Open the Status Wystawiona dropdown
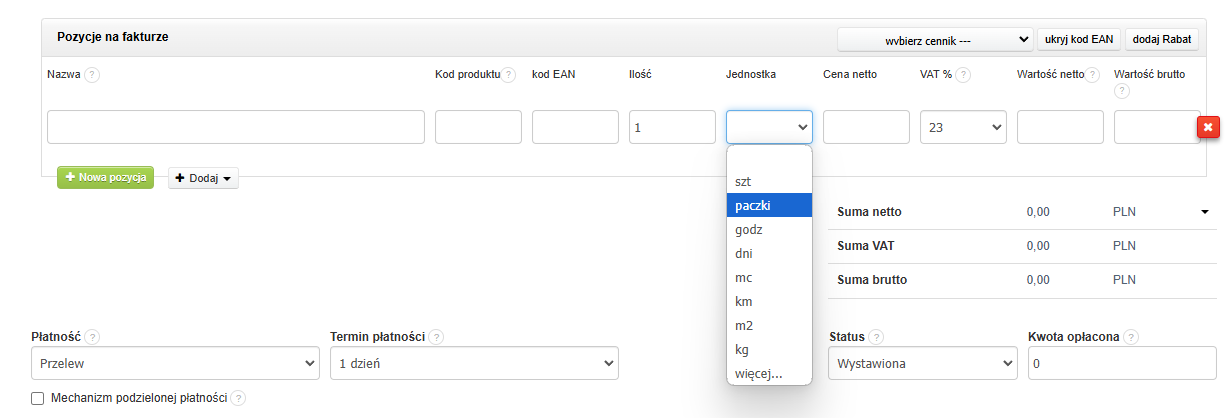The width and height of the screenshot is (1225, 418). click(922, 364)
